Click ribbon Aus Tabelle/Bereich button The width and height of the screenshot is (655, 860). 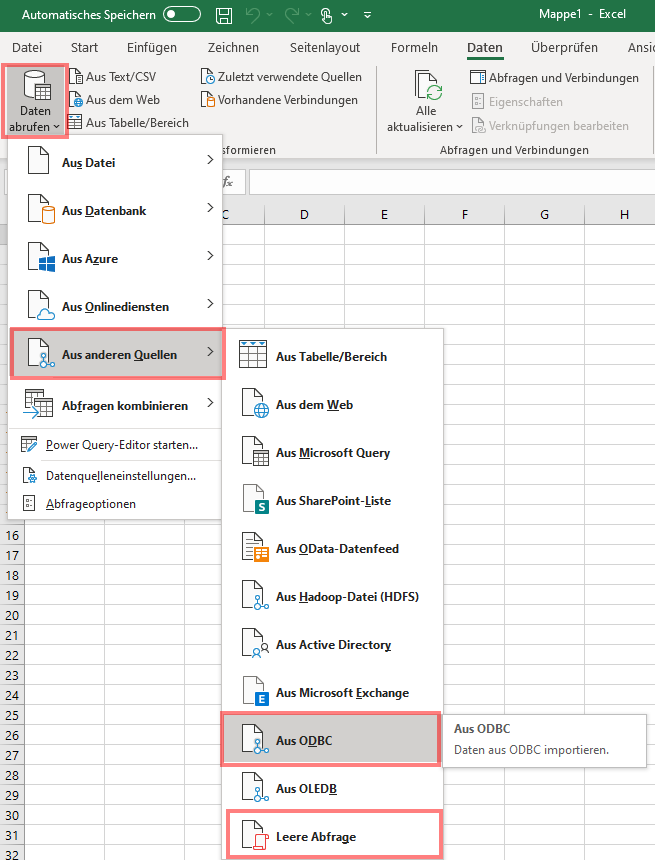[x=129, y=123]
